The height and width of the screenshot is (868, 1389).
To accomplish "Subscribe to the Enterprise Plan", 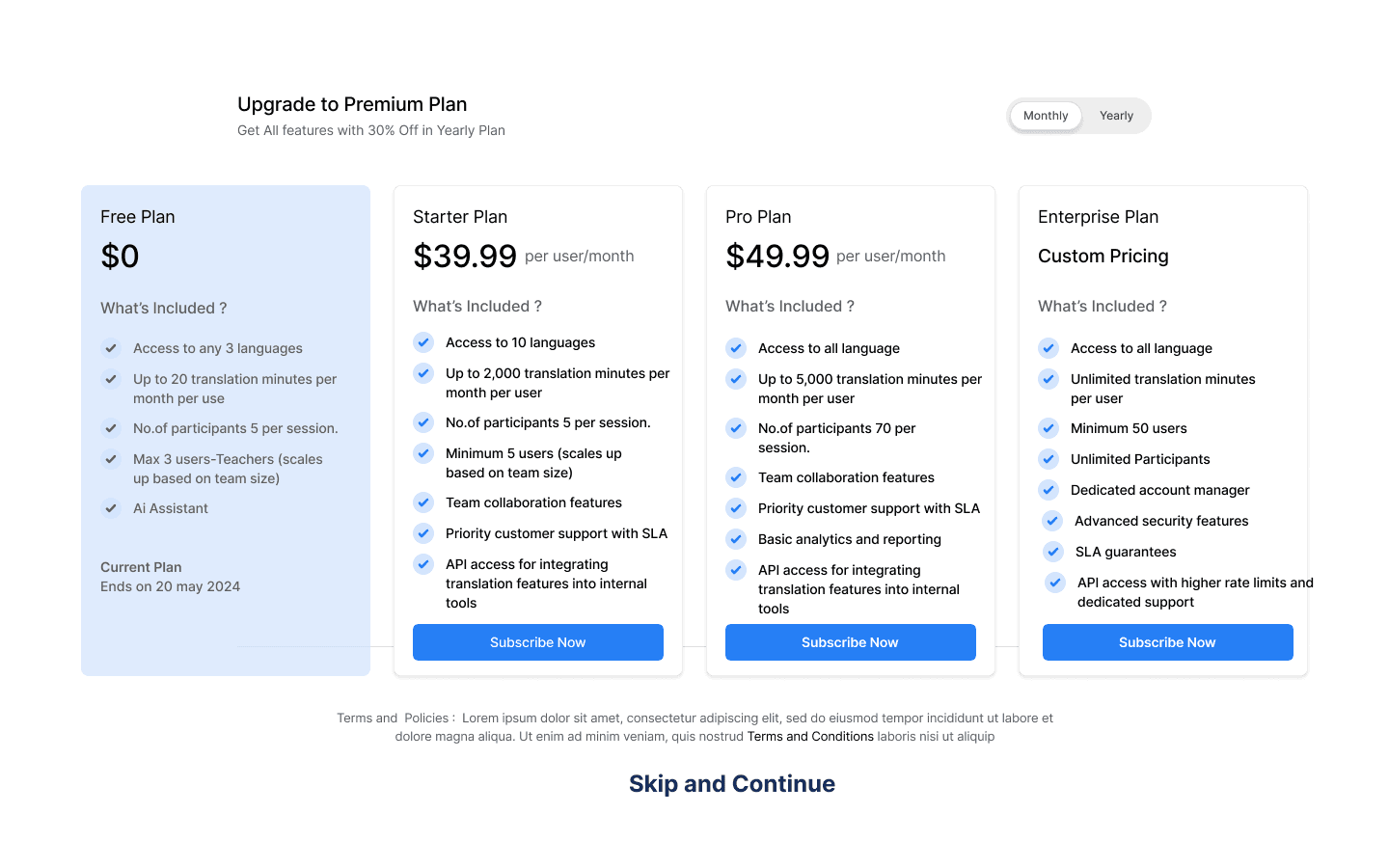I will point(1167,642).
